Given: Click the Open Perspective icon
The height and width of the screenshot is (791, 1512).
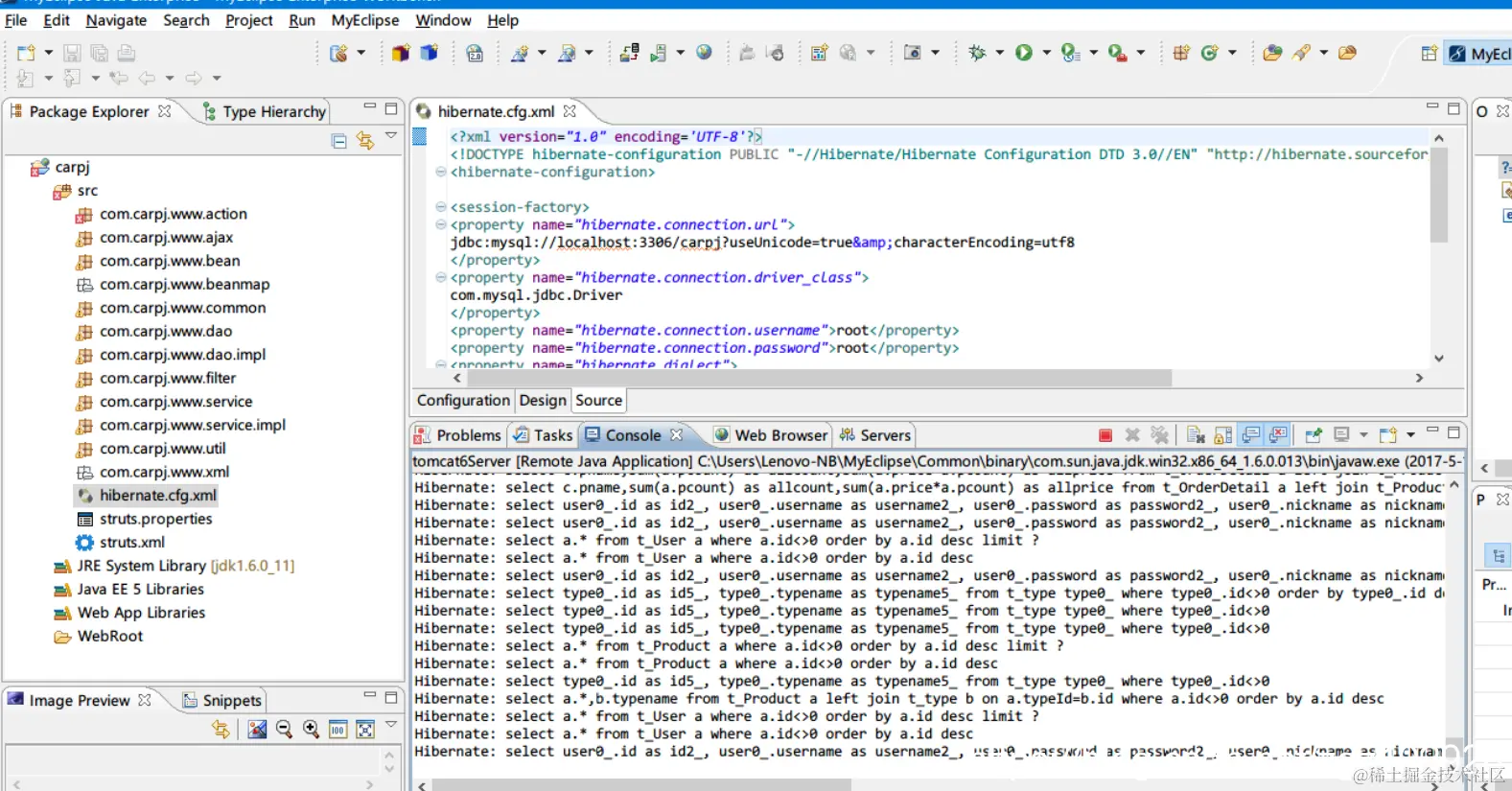Looking at the screenshot, I should 1429,54.
